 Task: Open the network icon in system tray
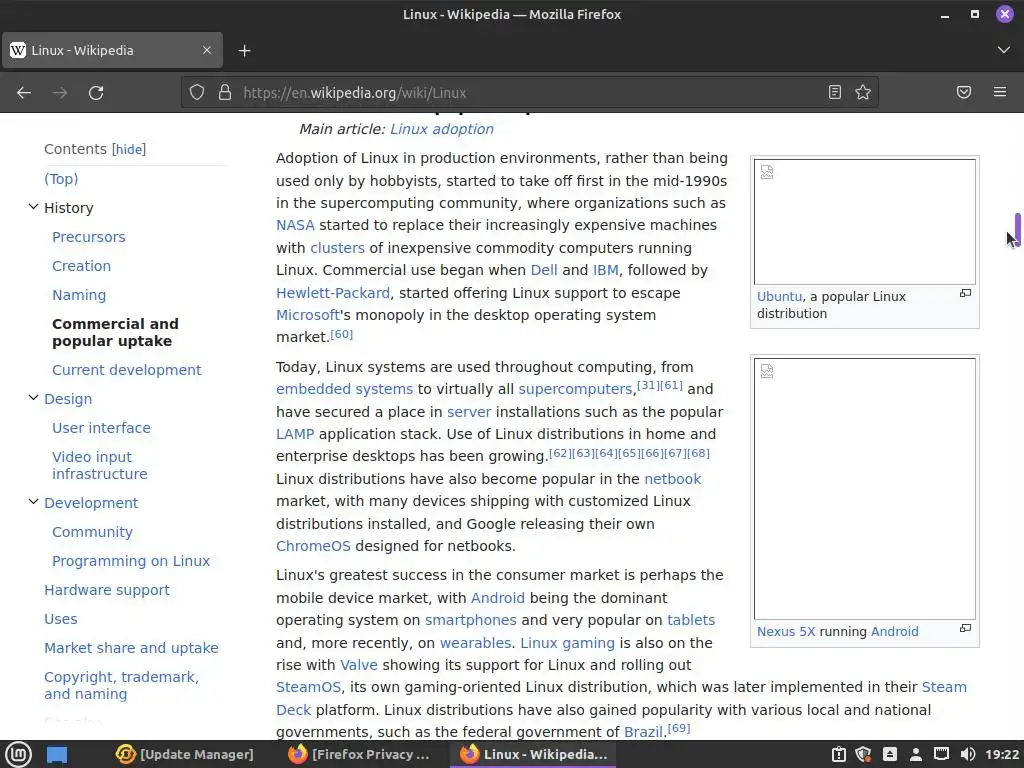click(941, 754)
